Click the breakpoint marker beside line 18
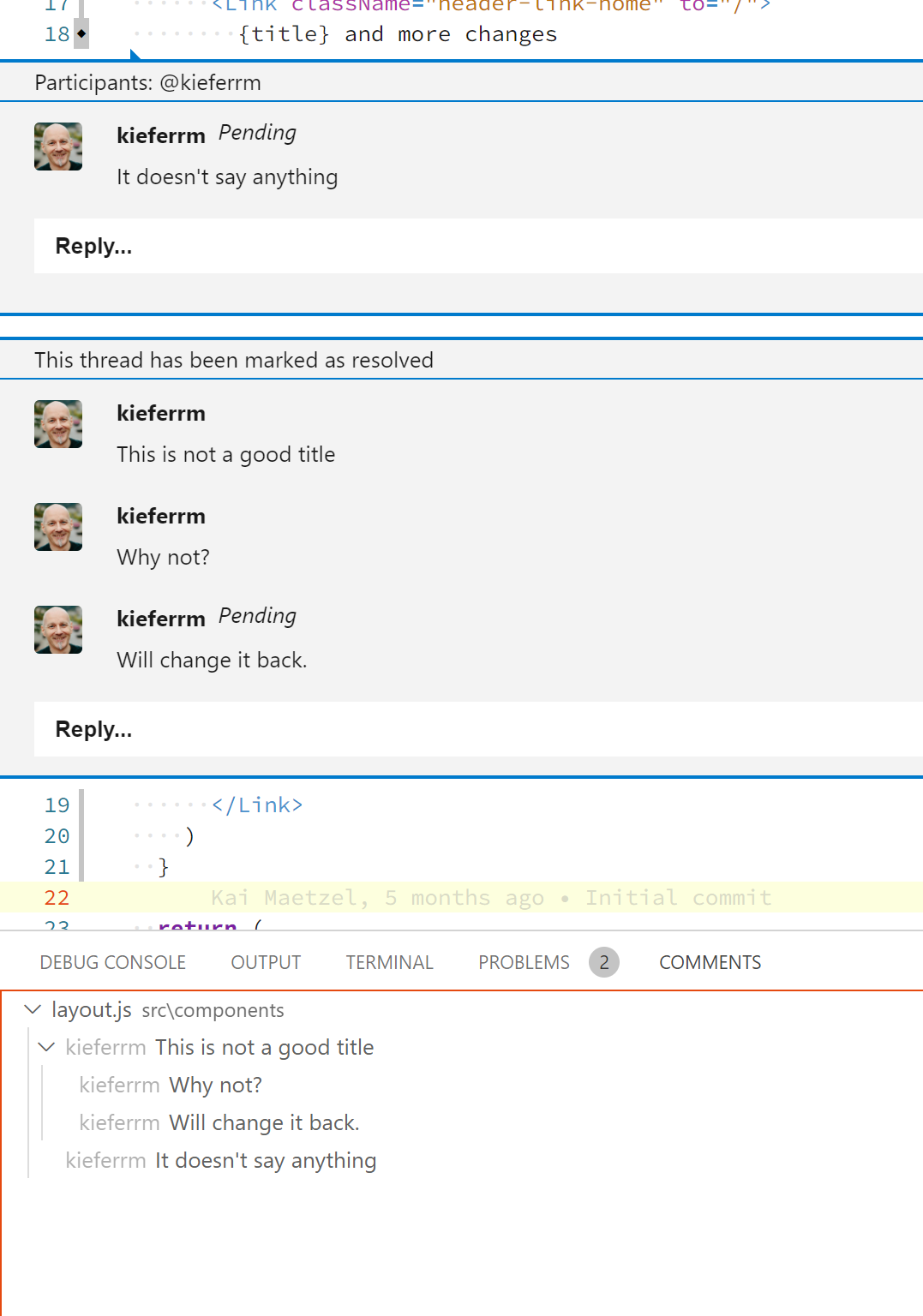 [80, 34]
